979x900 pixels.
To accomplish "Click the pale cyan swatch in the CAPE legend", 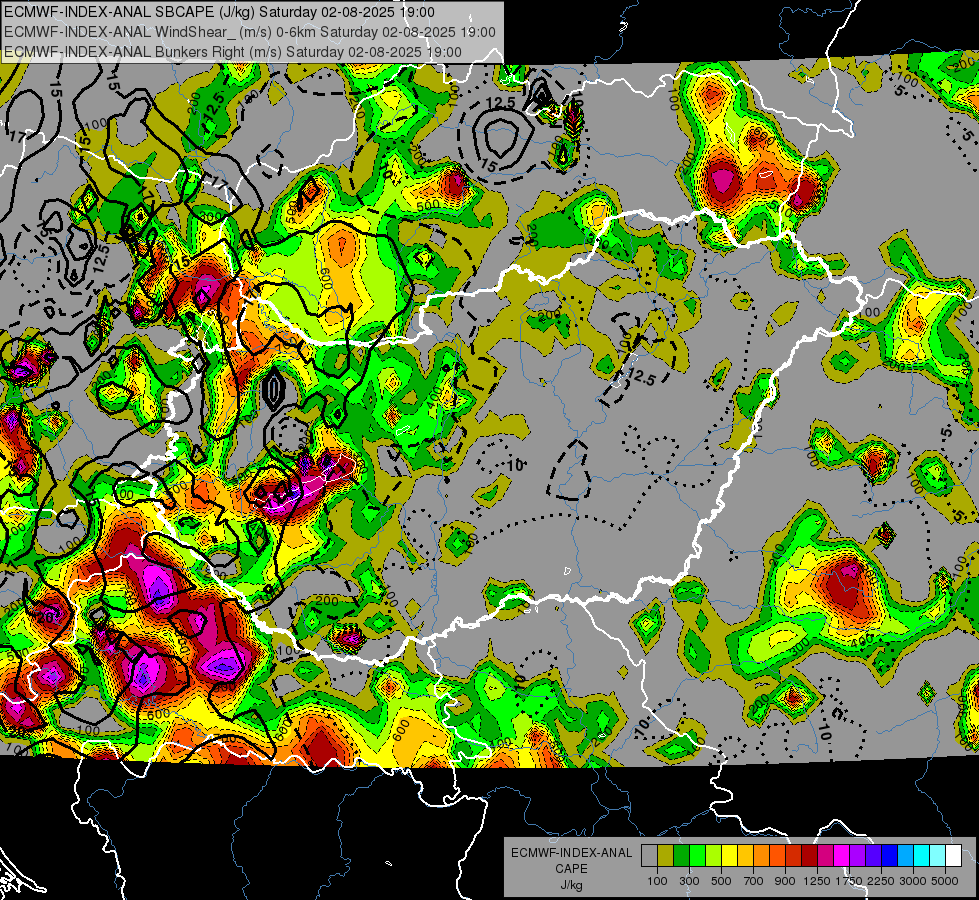I will pos(937,856).
